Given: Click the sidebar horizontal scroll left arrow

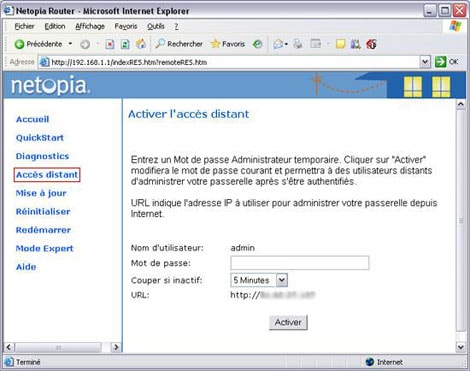Looking at the screenshot, I should tap(9, 347).
